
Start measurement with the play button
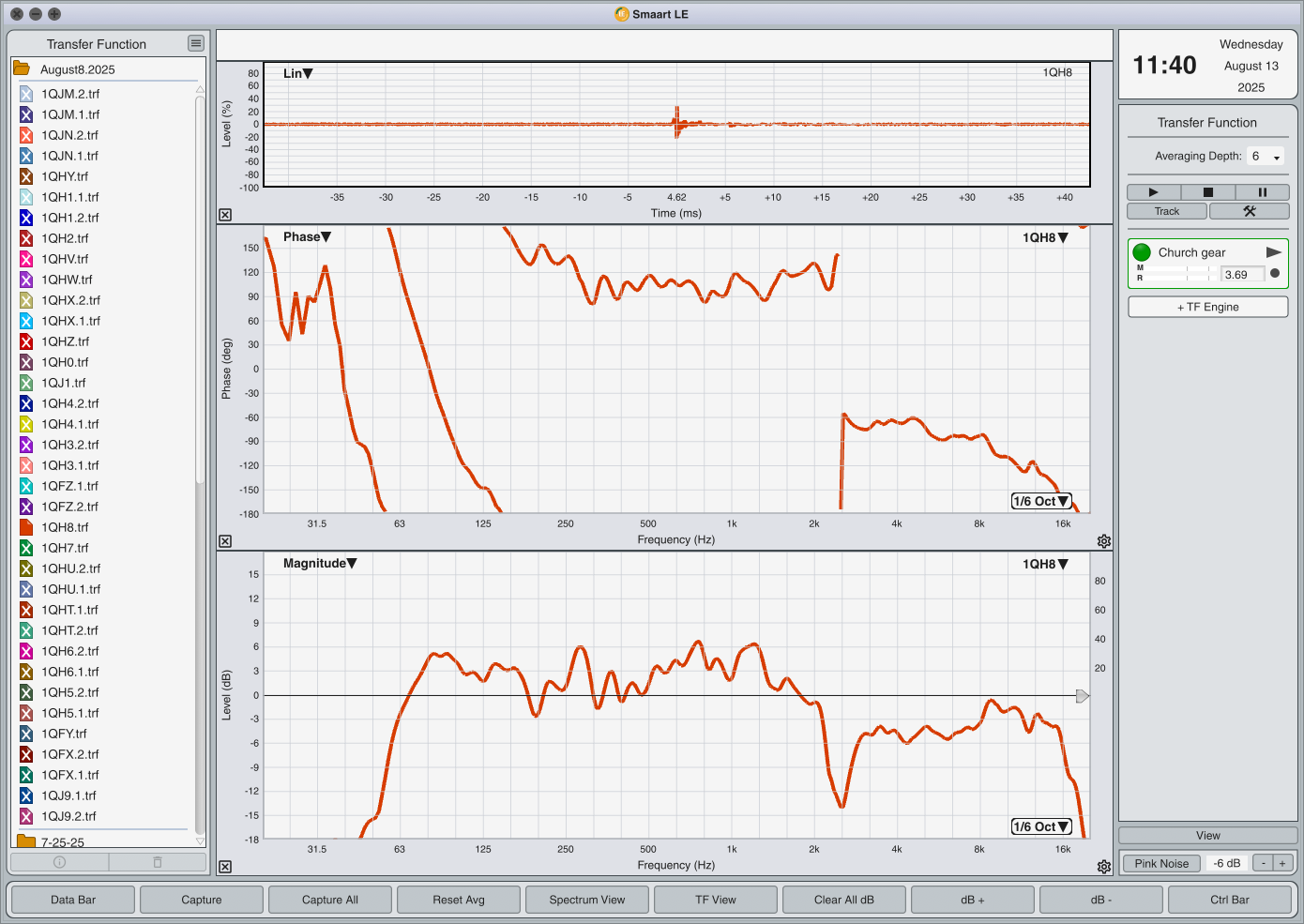(1153, 191)
